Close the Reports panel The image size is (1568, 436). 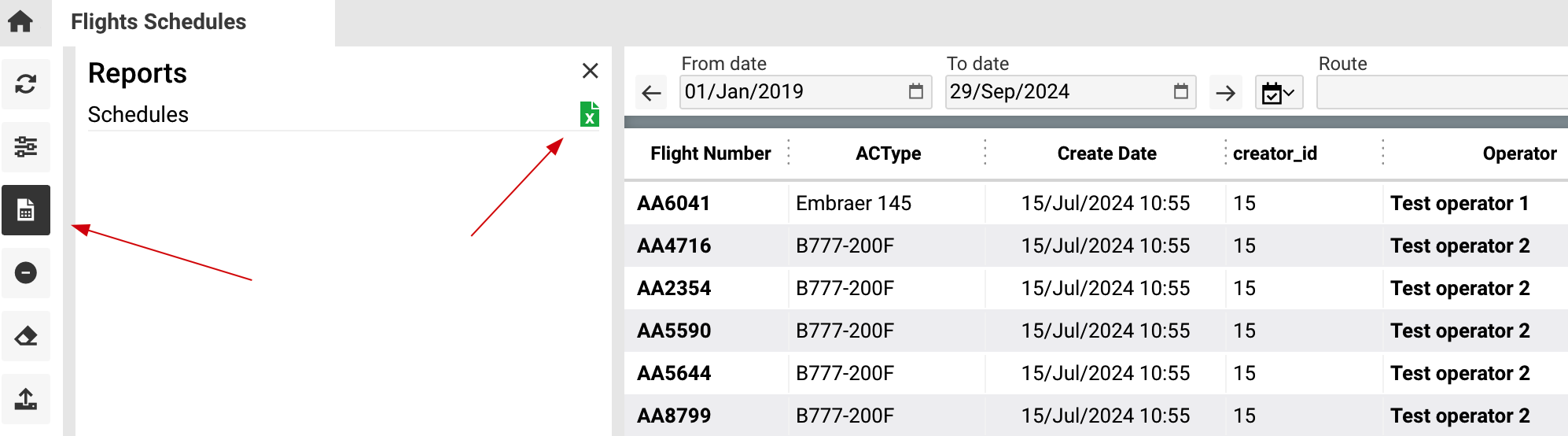[x=591, y=71]
